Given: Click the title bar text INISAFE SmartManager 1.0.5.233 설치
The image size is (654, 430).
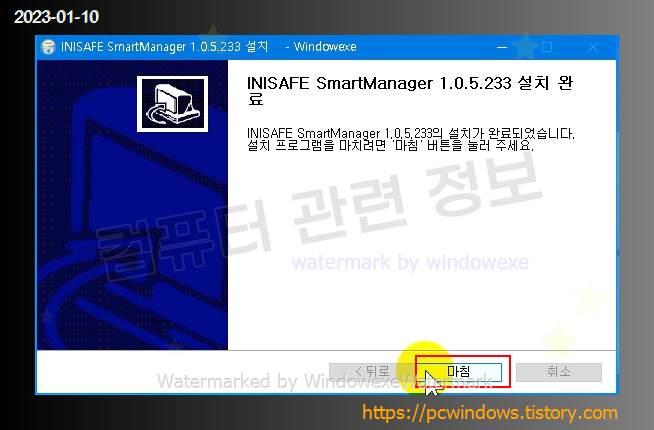Looking at the screenshot, I should [164, 47].
